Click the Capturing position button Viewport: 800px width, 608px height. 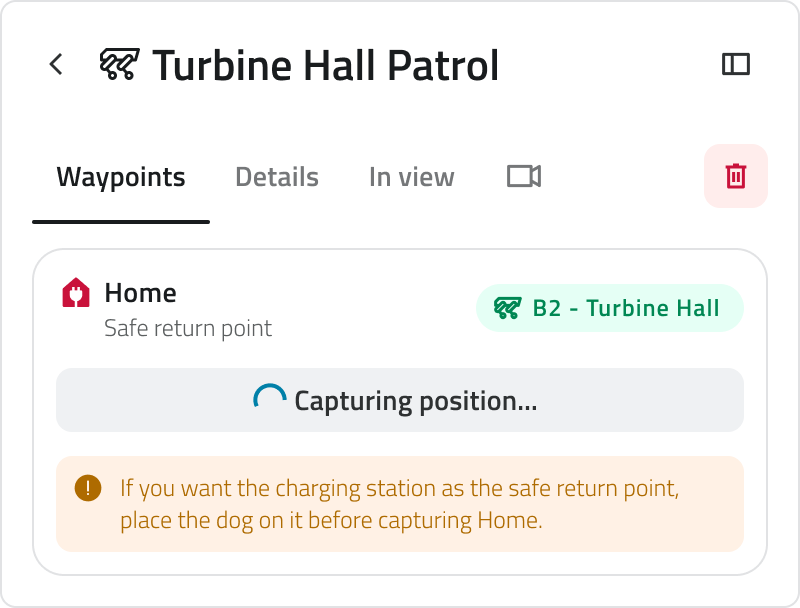(x=400, y=400)
